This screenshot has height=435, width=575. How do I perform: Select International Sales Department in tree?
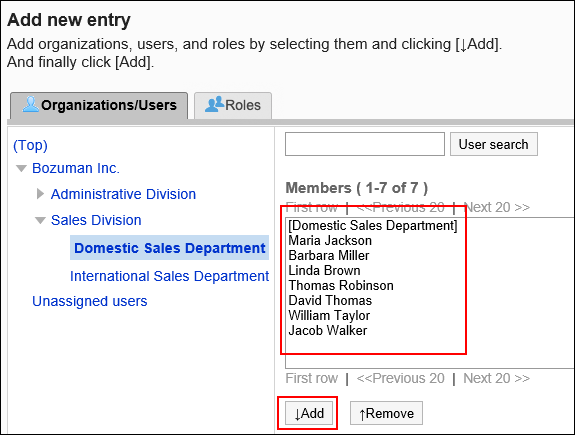coord(169,276)
